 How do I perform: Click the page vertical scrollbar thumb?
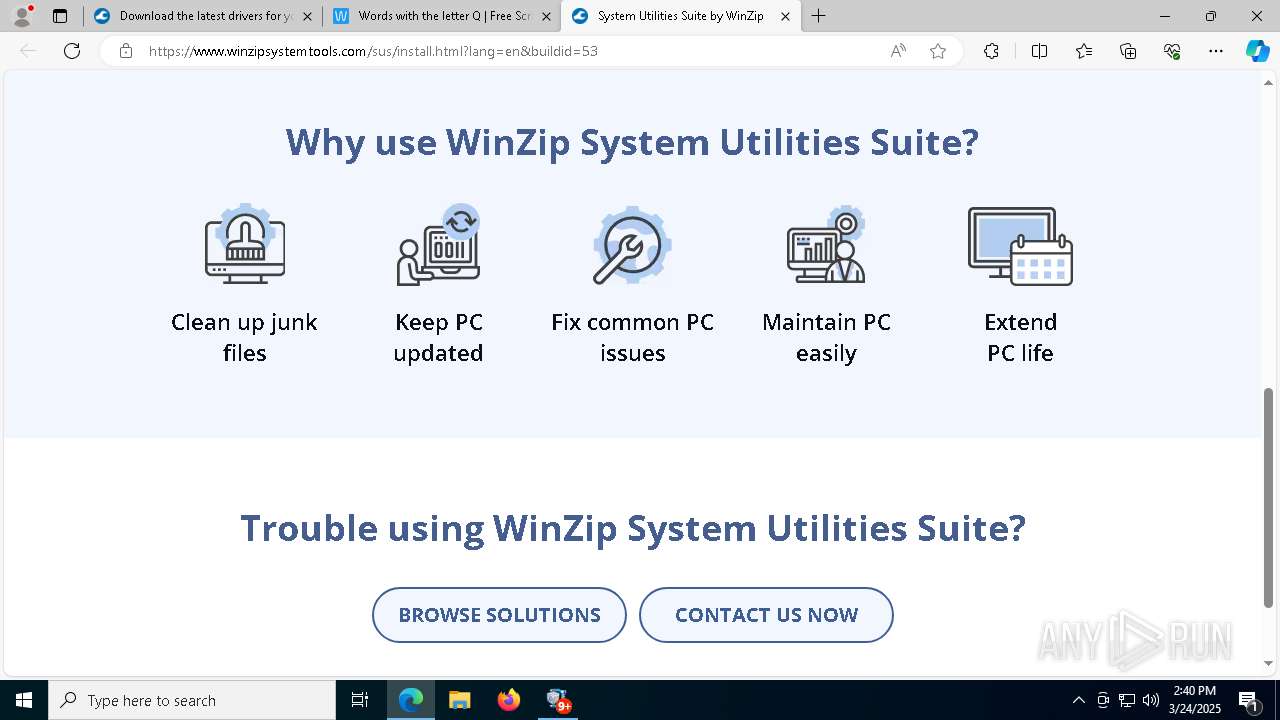1269,497
